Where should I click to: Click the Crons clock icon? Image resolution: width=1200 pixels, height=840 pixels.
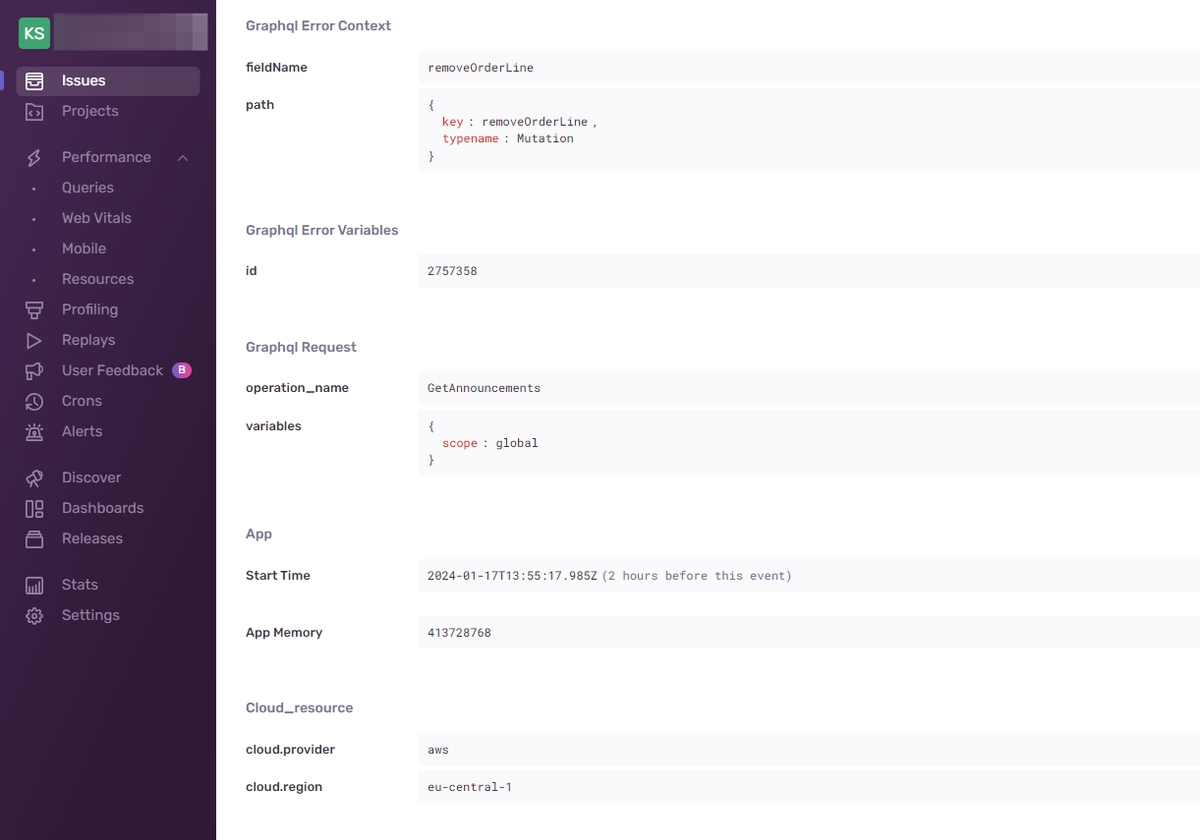tap(36, 400)
